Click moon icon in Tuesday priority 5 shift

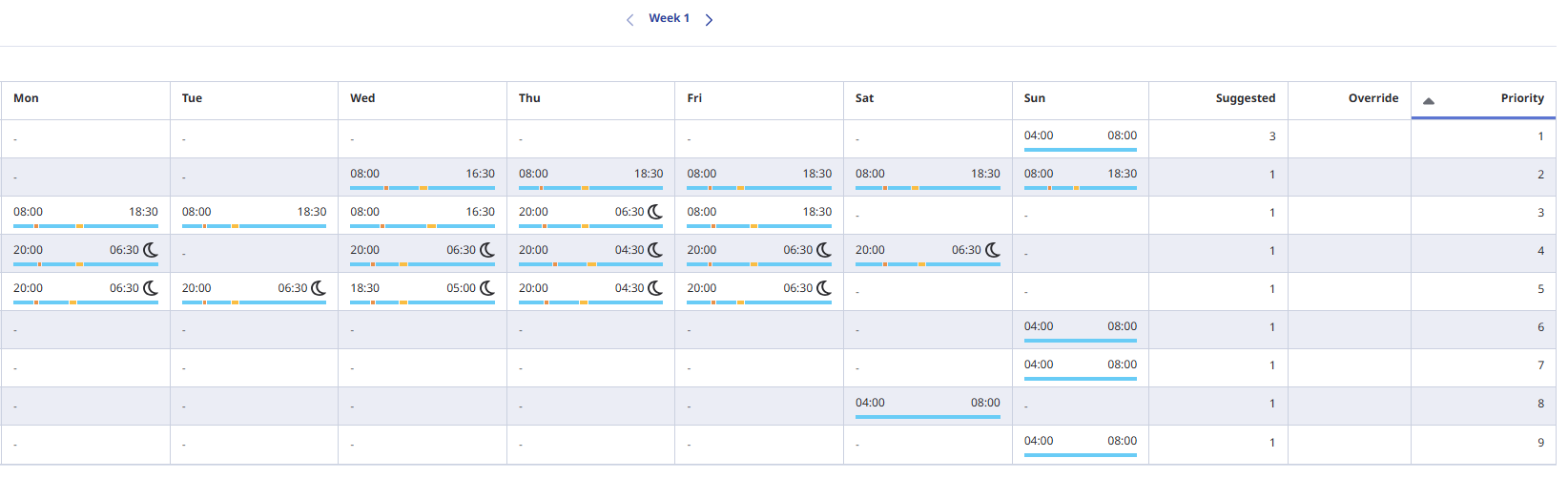319,288
